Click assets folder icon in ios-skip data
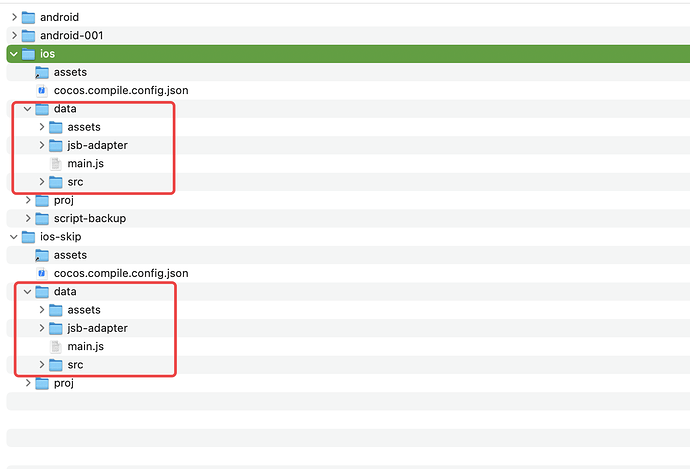The image size is (690, 469). [55, 311]
